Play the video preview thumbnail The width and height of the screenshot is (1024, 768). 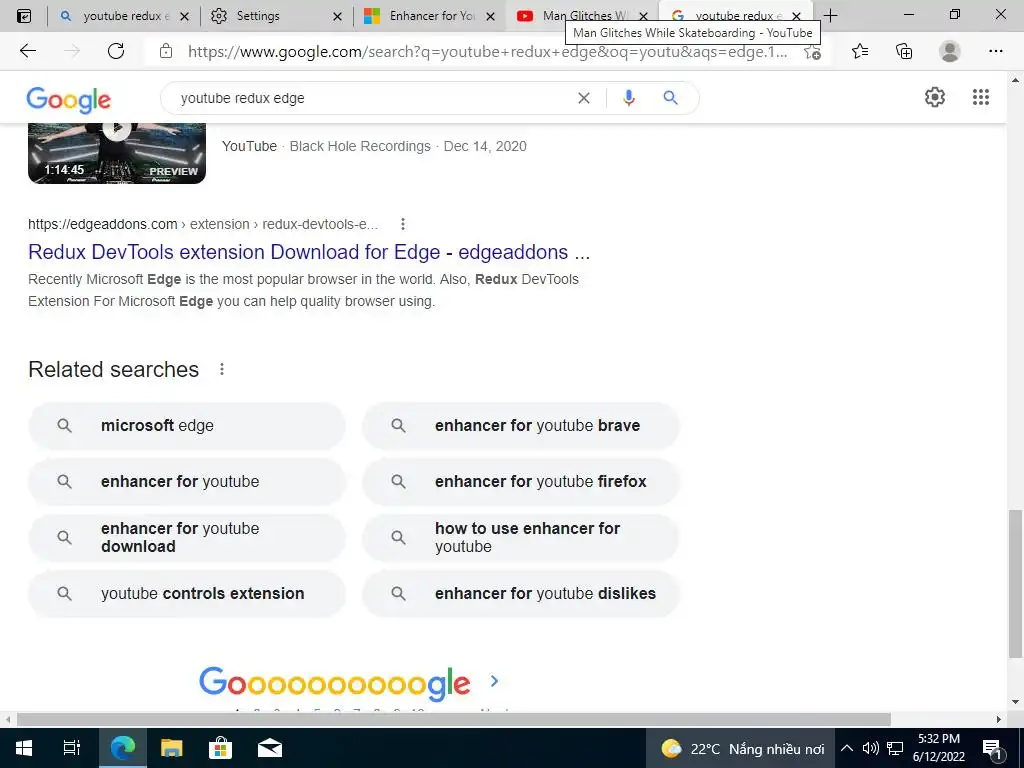pos(117,153)
